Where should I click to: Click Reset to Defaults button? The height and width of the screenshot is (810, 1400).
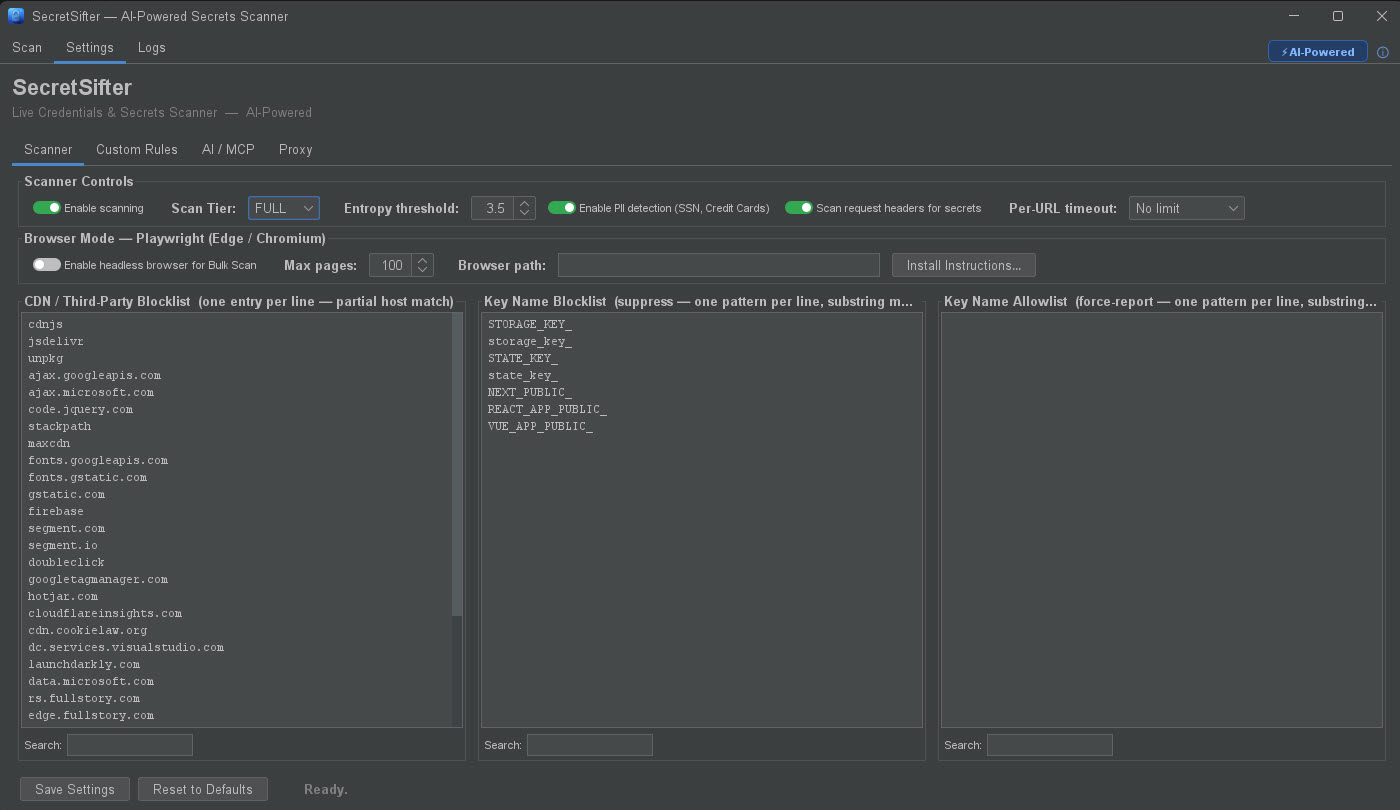click(x=203, y=789)
